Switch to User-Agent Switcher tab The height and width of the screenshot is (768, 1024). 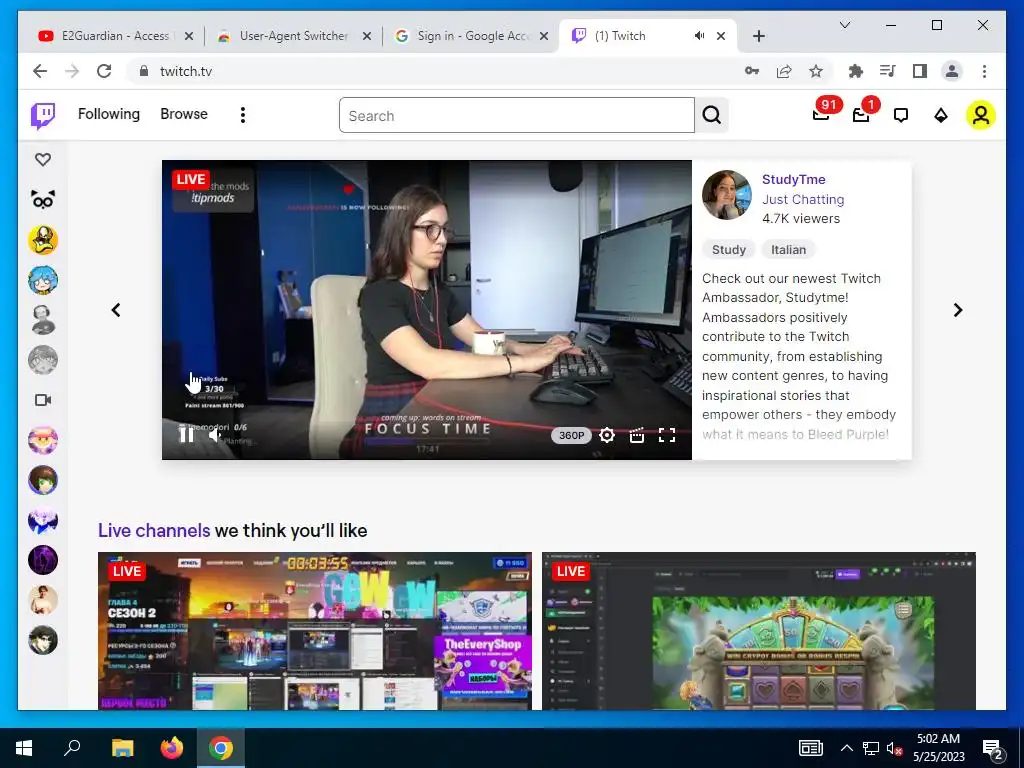tap(293, 36)
